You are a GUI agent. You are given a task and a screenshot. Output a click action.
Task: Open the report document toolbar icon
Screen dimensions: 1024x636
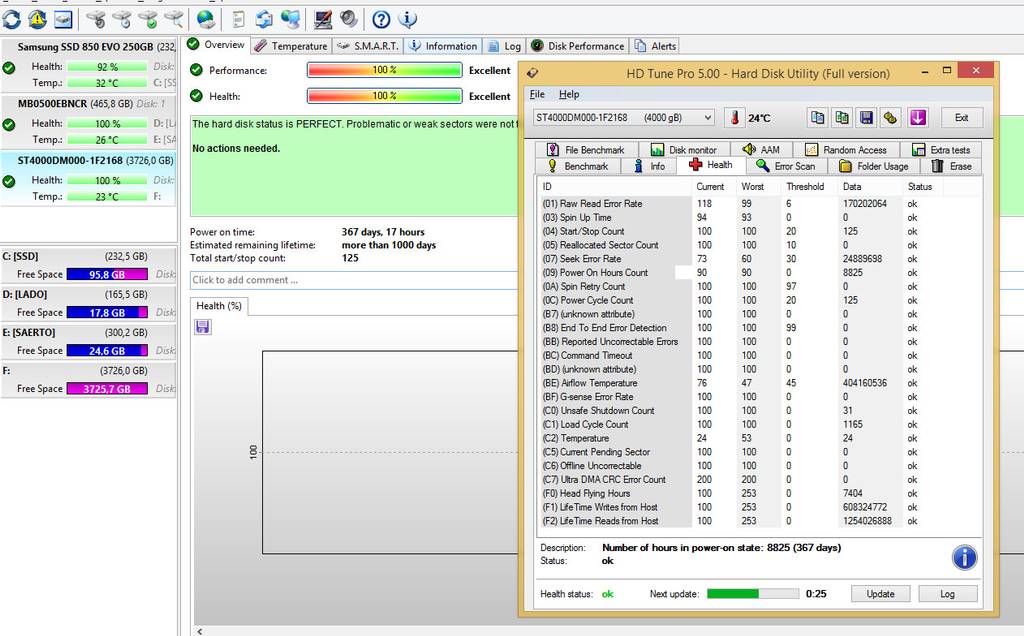(238, 20)
